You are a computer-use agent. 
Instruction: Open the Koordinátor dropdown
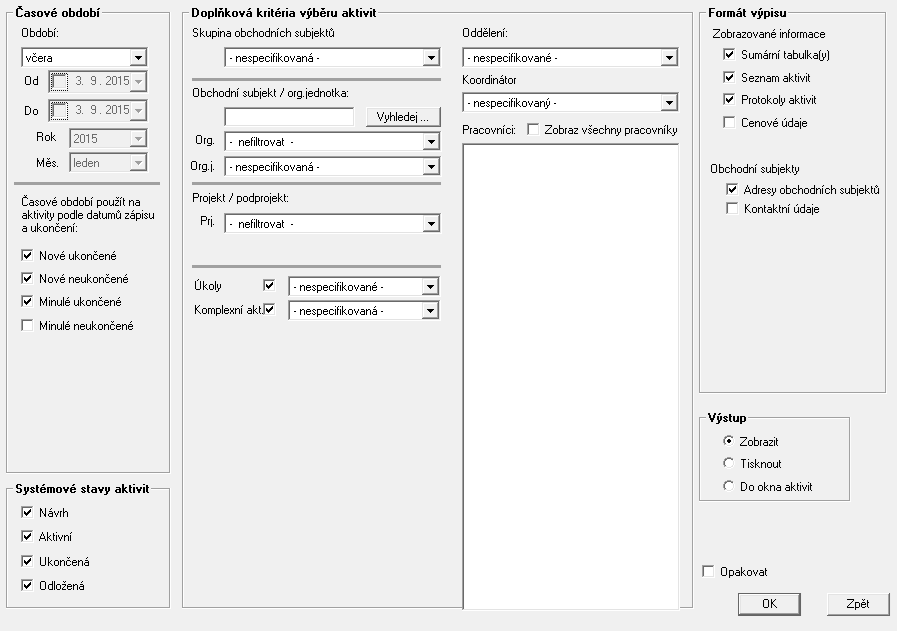[570, 103]
